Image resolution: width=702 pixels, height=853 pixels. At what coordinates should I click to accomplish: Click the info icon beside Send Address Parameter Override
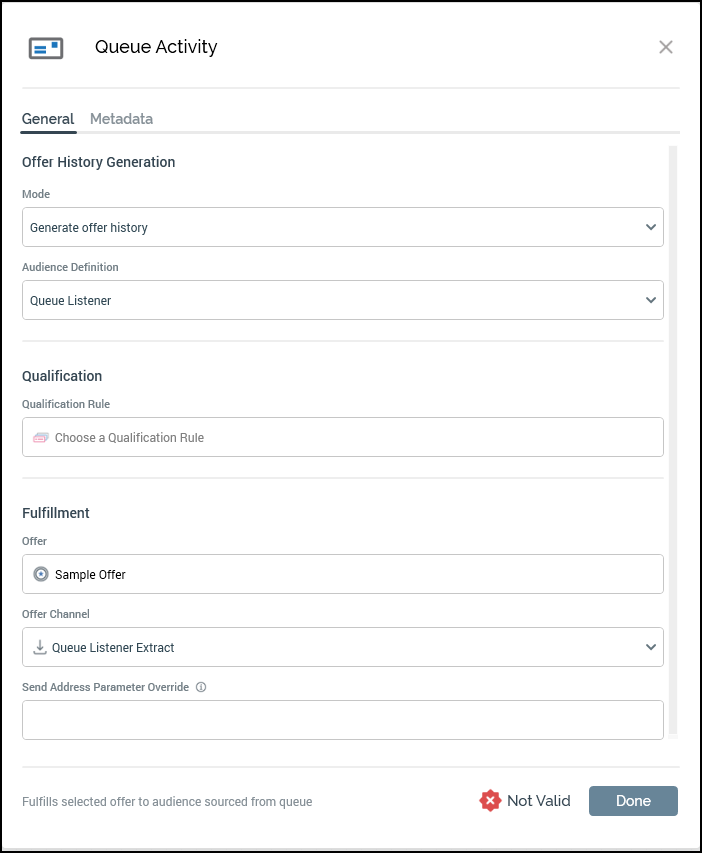coord(200,686)
